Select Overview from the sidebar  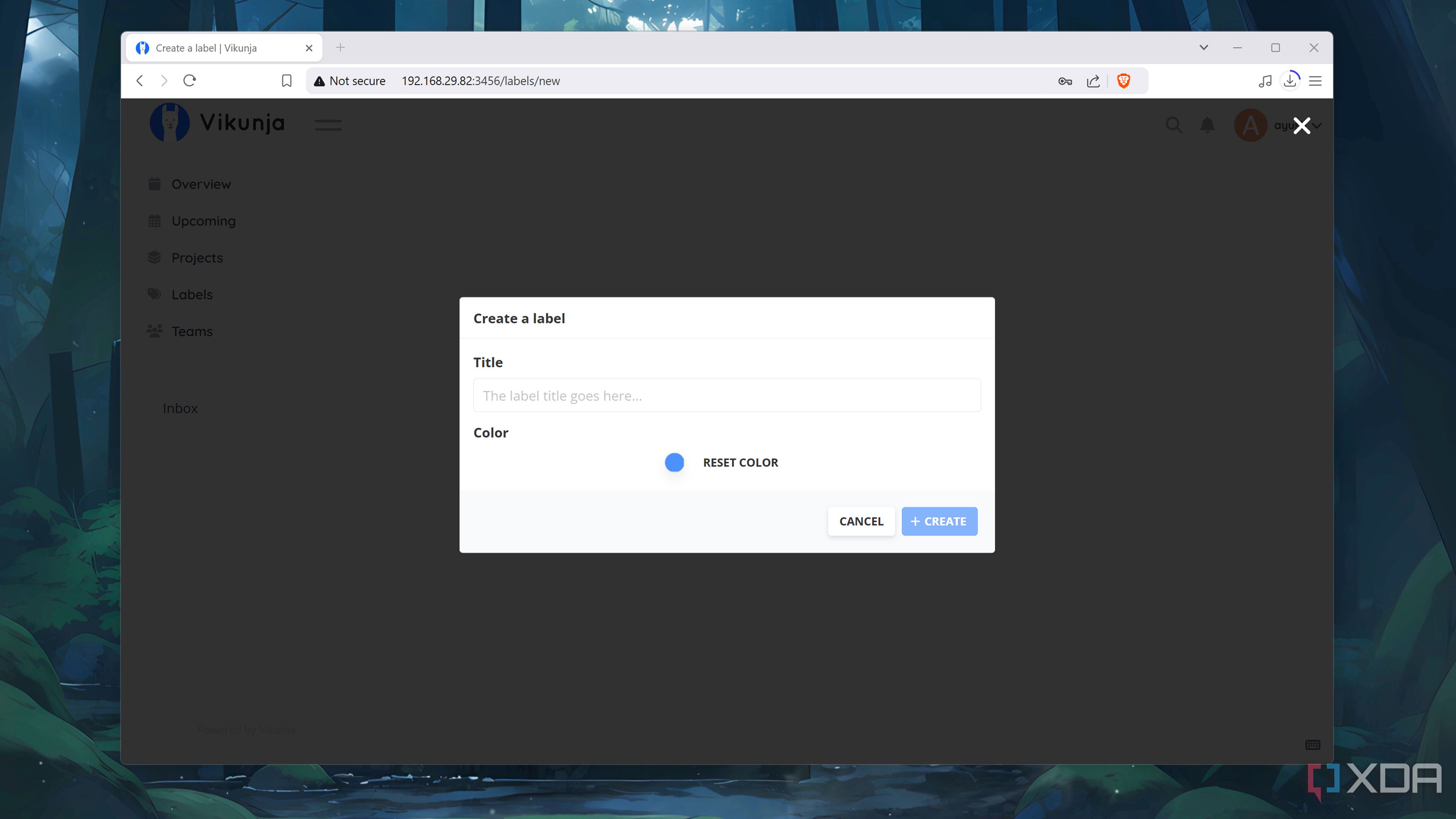tap(201, 184)
